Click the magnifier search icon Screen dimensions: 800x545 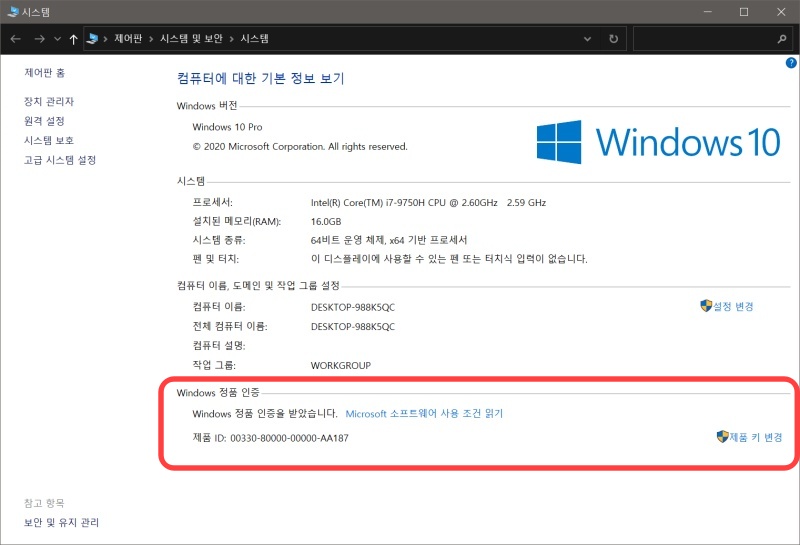click(x=782, y=39)
